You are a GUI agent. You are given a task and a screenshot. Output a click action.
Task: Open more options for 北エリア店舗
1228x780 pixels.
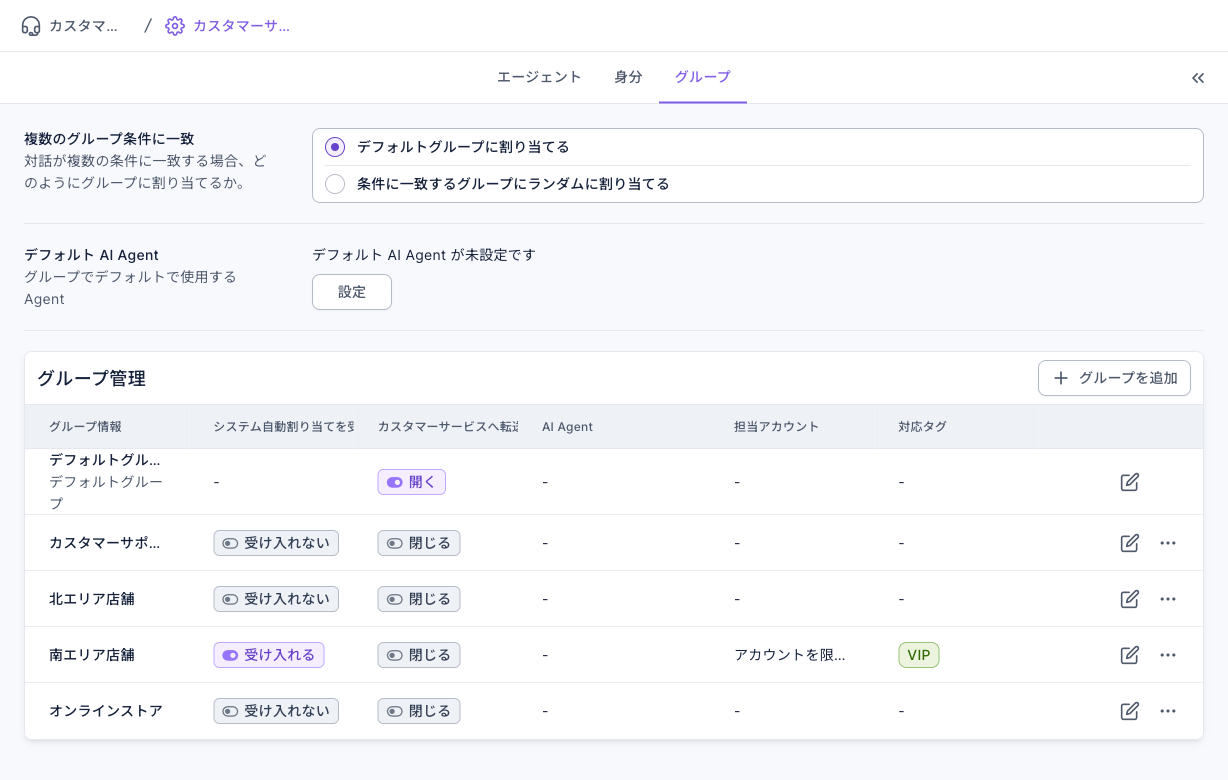coord(1168,599)
